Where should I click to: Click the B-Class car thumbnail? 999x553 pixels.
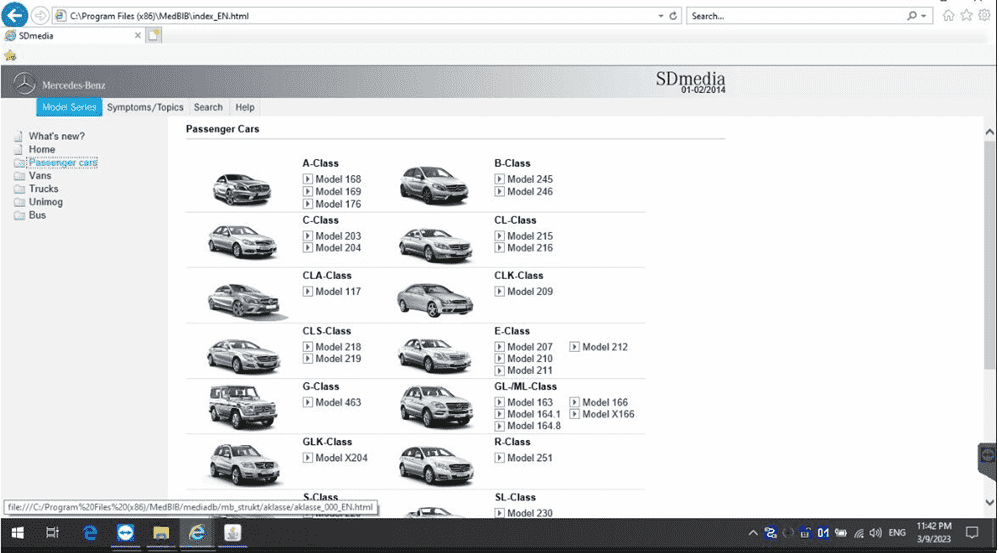click(434, 185)
